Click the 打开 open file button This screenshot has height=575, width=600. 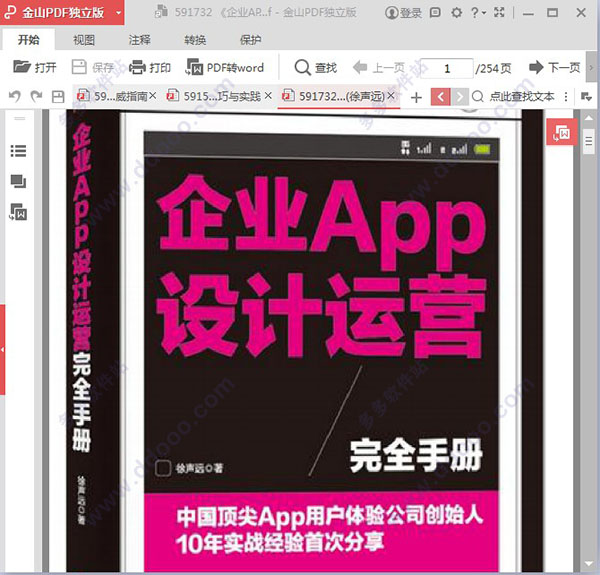tap(35, 68)
